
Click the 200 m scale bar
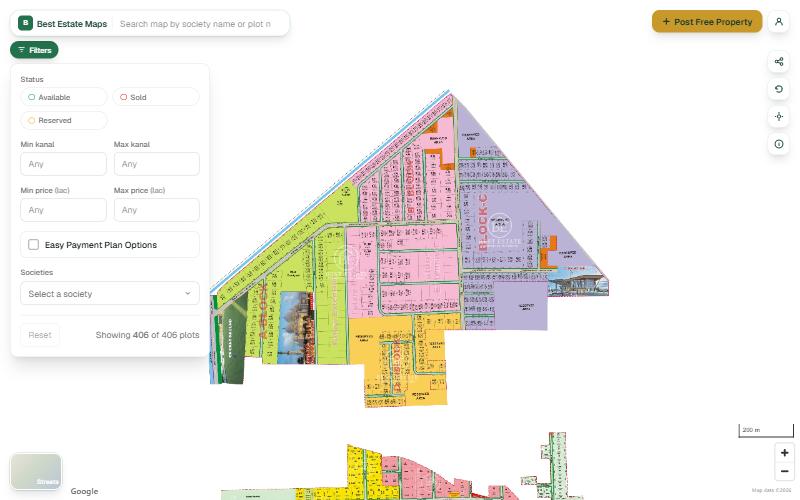pyautogui.click(x=766, y=431)
